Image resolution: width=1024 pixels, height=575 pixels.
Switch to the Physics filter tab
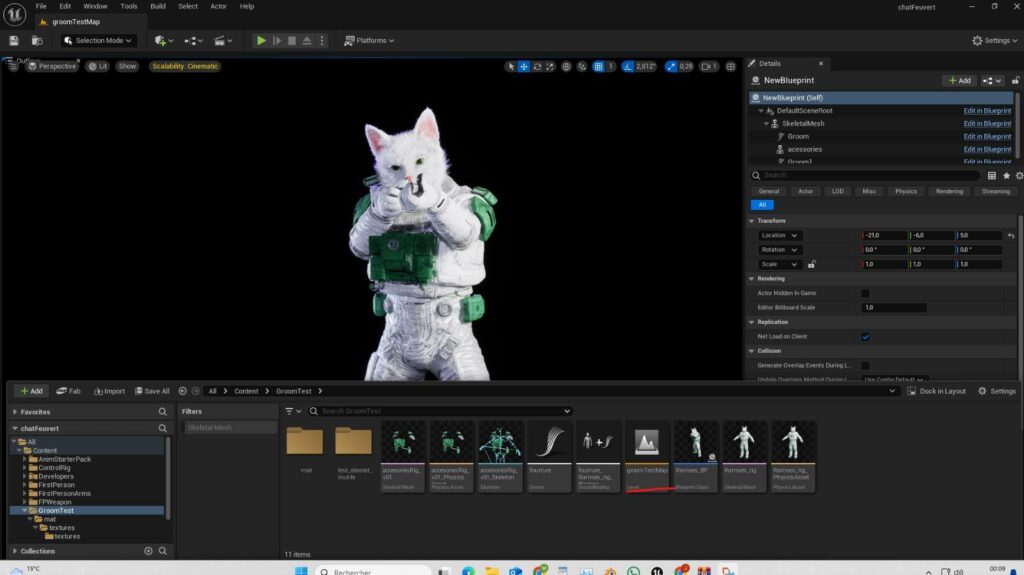pos(905,191)
